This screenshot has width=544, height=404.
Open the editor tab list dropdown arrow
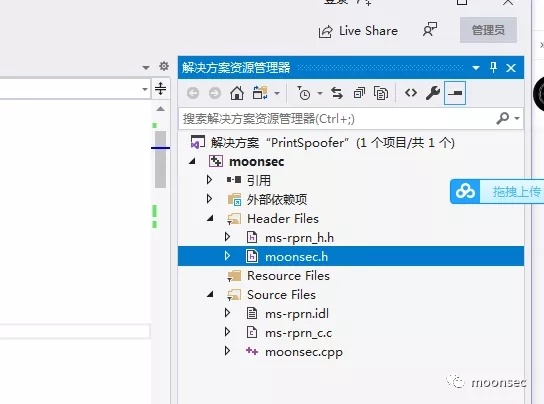[x=146, y=67]
